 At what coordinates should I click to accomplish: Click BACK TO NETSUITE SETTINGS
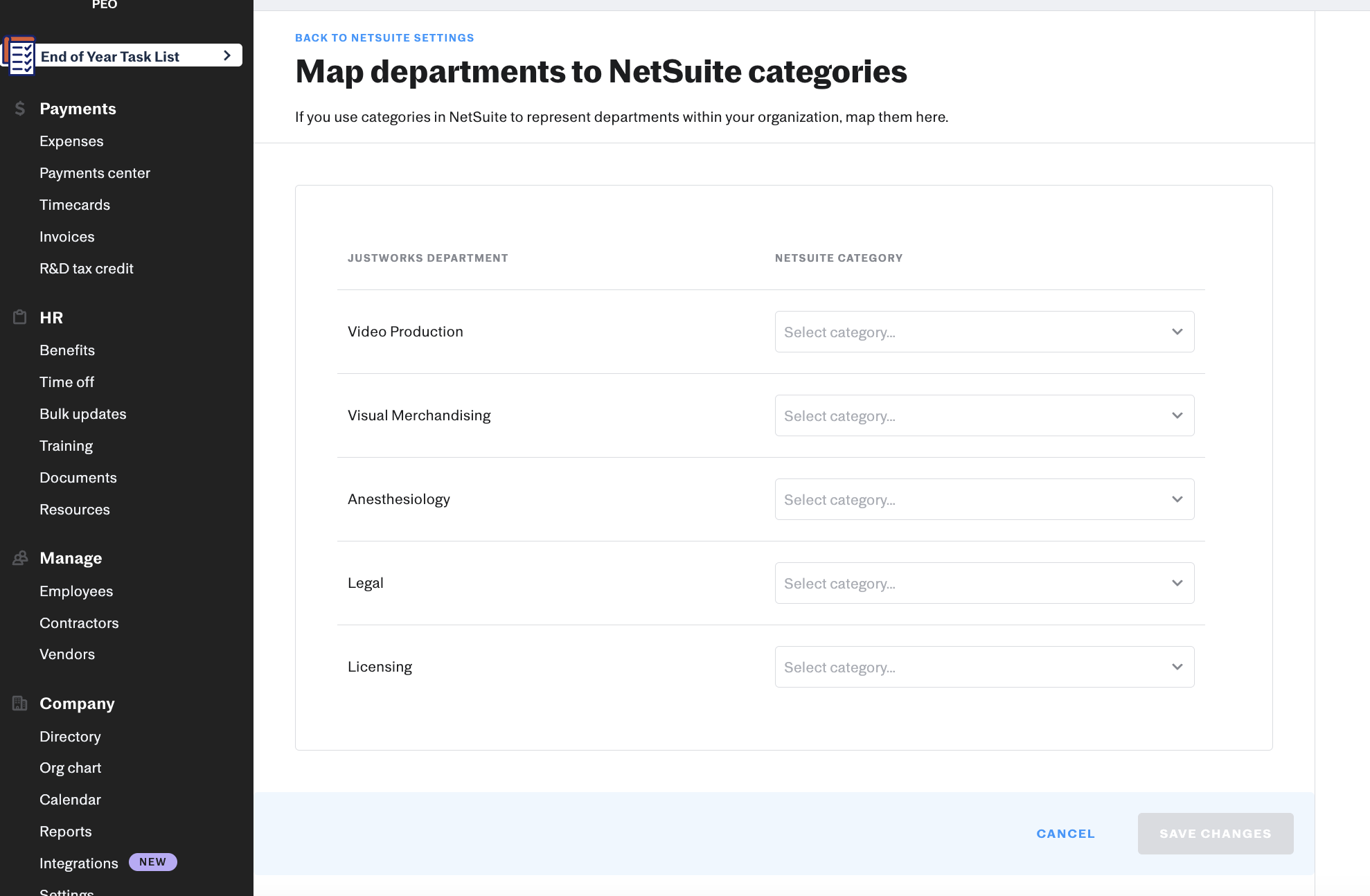384,37
